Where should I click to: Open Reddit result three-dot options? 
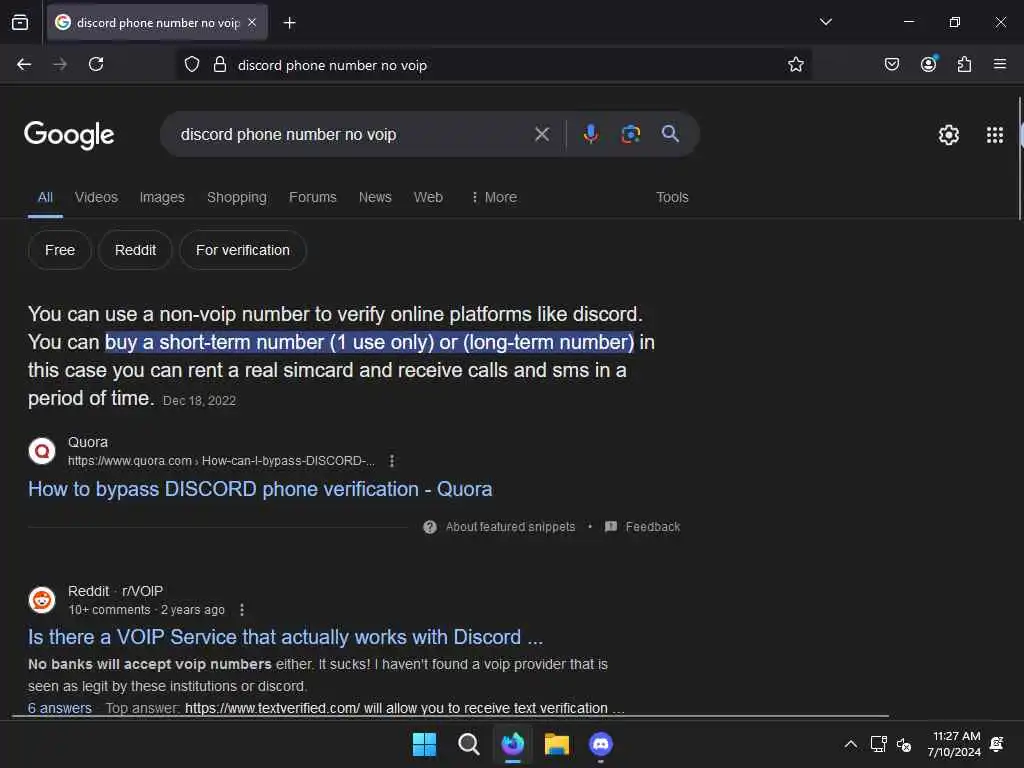point(242,610)
